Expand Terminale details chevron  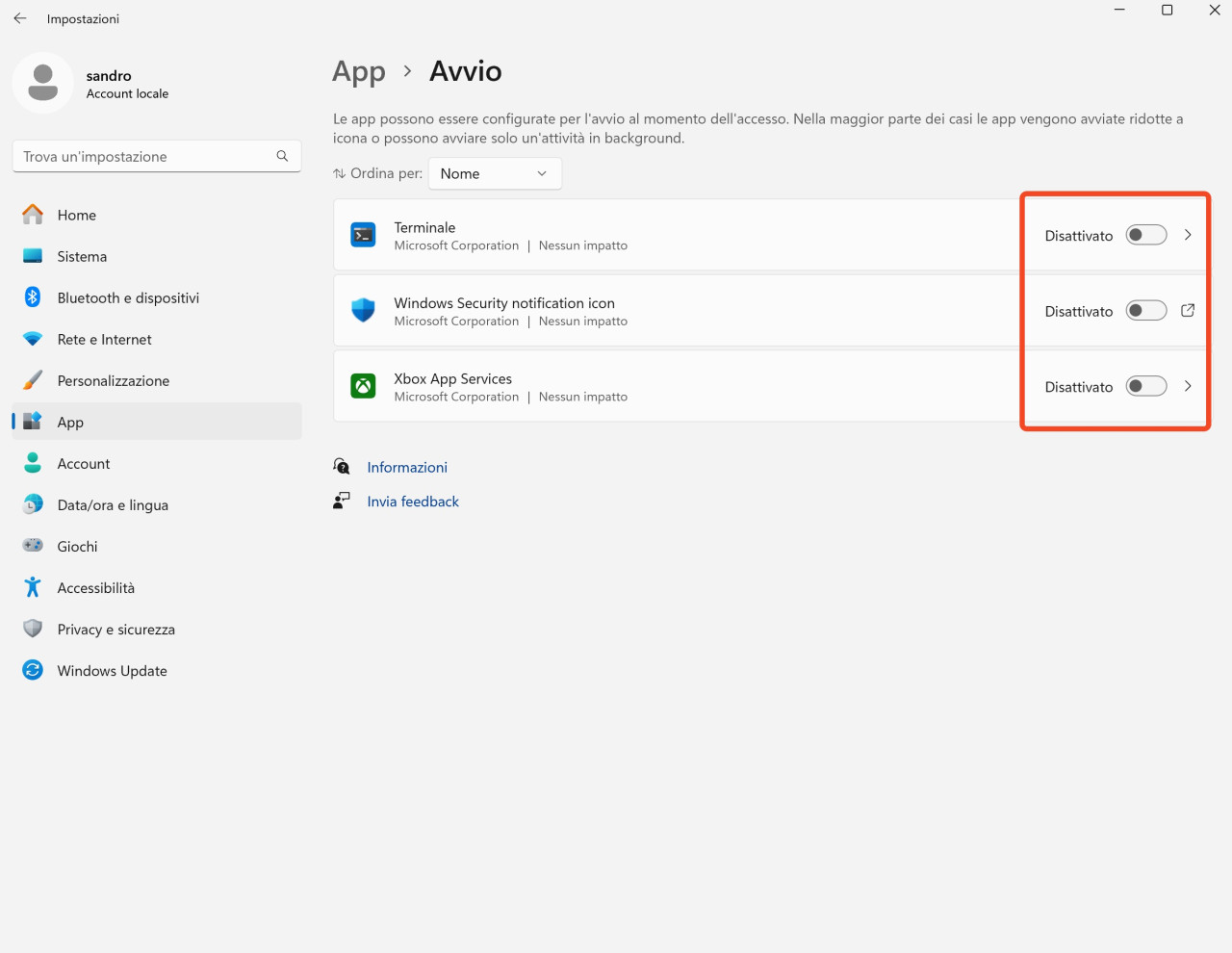pos(1188,235)
